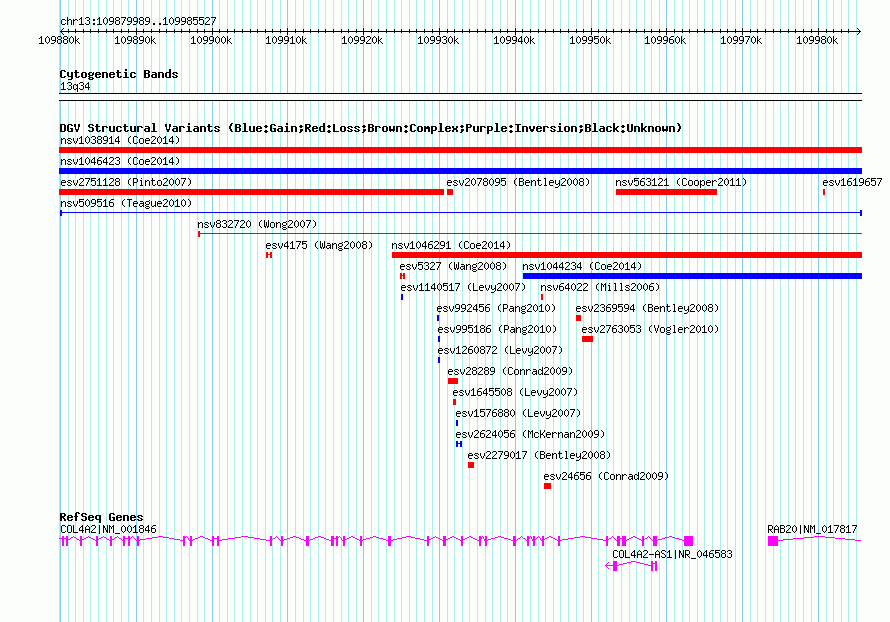Select the esv2751128 (Pinto2007) red bar
Screen dimensions: 890x622
(x=251, y=192)
